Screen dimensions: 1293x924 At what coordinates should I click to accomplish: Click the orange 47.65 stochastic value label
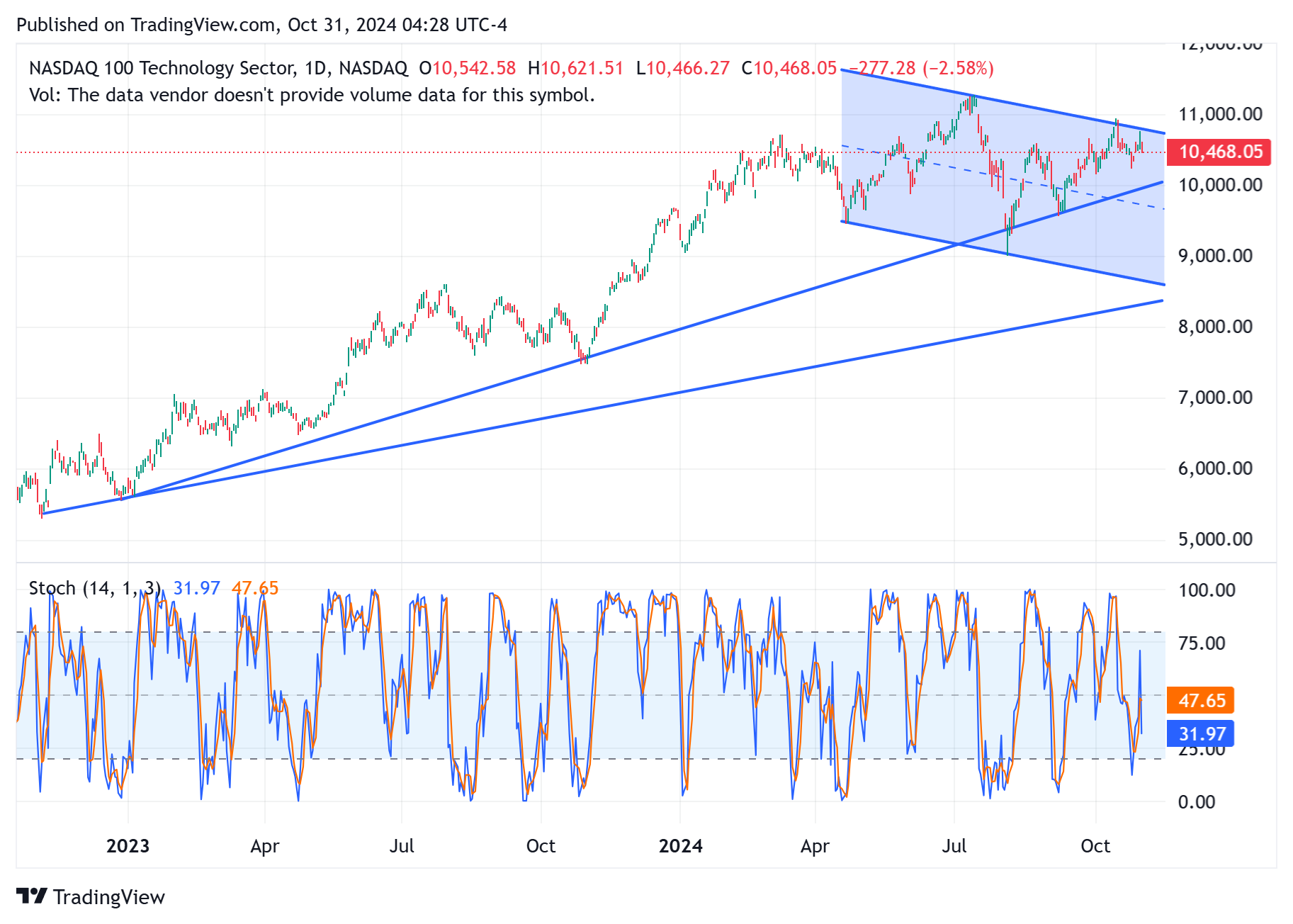tap(1201, 701)
